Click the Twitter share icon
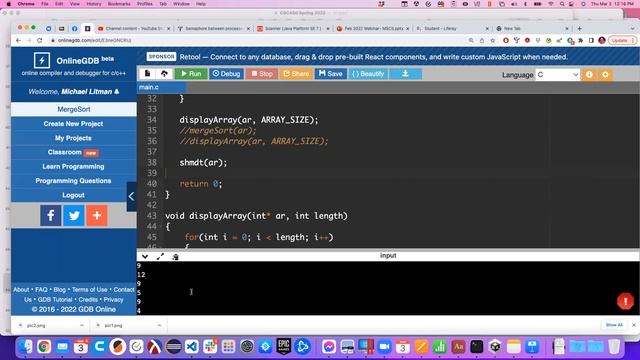This screenshot has width=640, height=360. click(x=74, y=215)
